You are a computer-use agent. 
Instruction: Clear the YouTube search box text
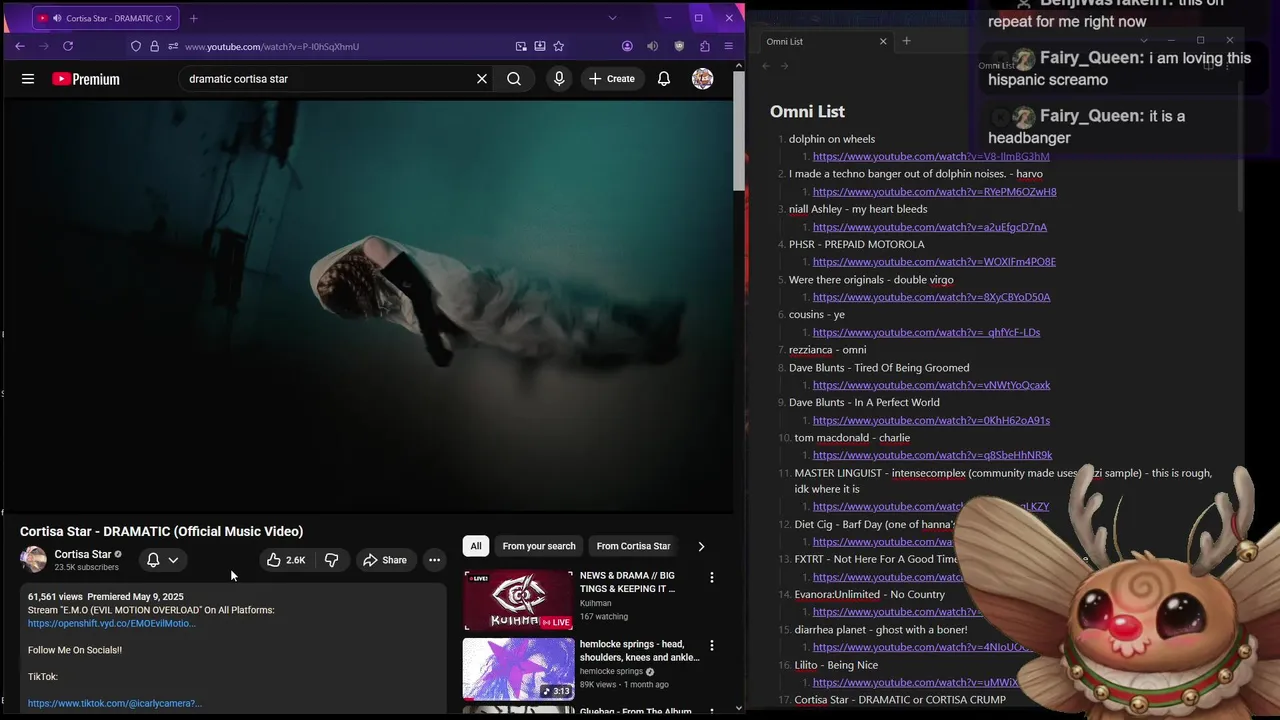(x=481, y=79)
